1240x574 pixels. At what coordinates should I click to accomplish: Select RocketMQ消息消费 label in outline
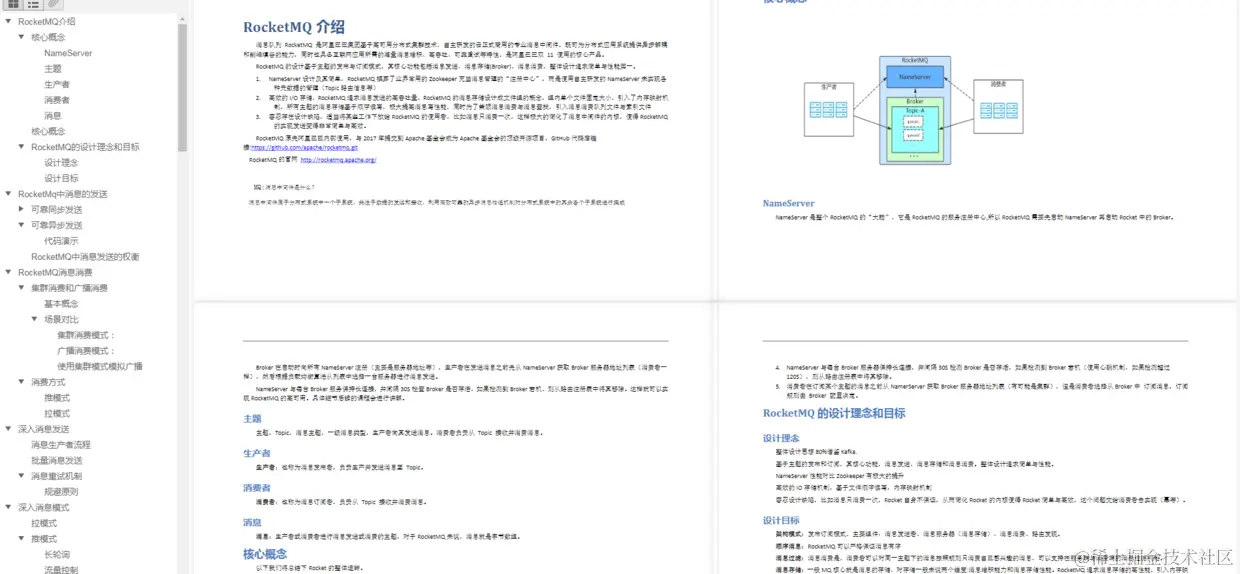coord(55,272)
